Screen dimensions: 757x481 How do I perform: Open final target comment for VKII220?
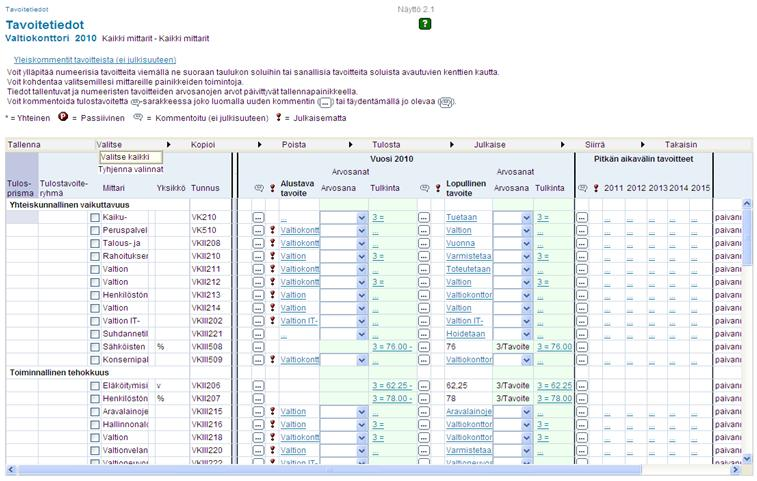tap(424, 451)
